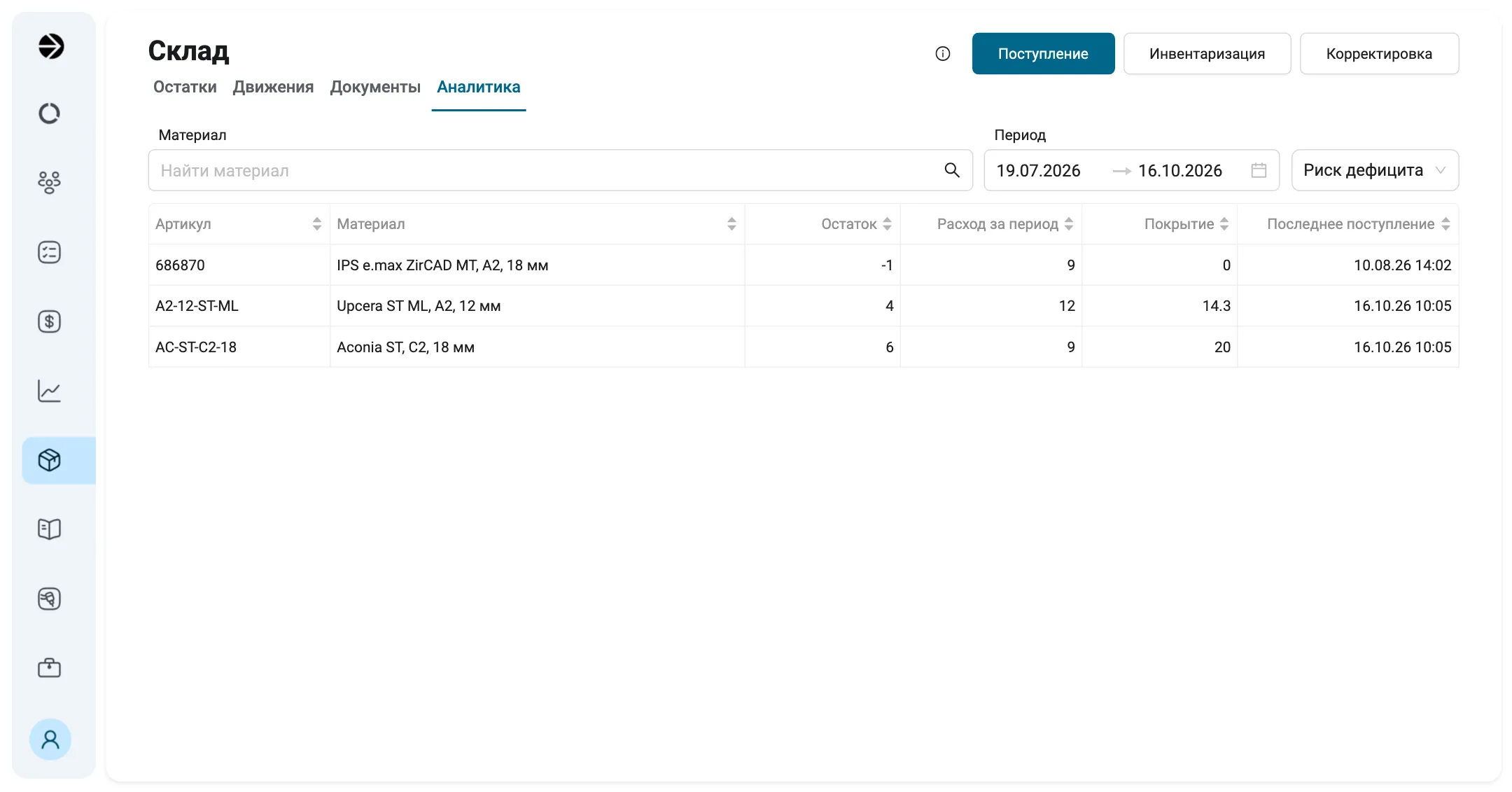The width and height of the screenshot is (1512, 792).
Task: Open the user profile avatar
Action: pyautogui.click(x=50, y=739)
